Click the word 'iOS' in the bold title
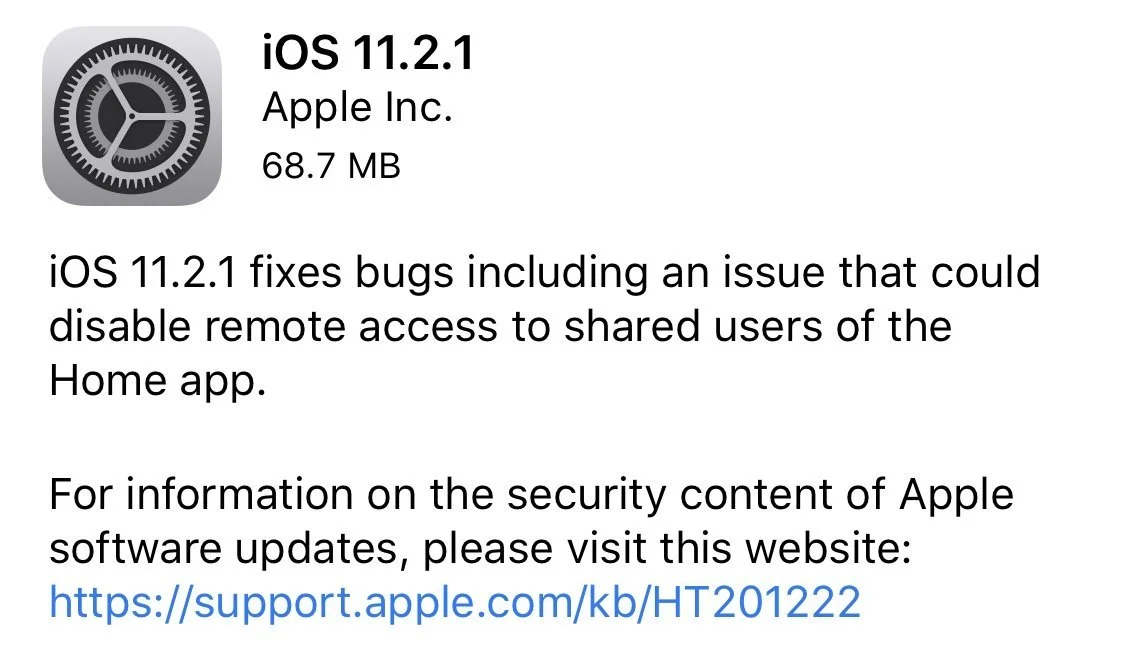1125x655 pixels. point(301,53)
